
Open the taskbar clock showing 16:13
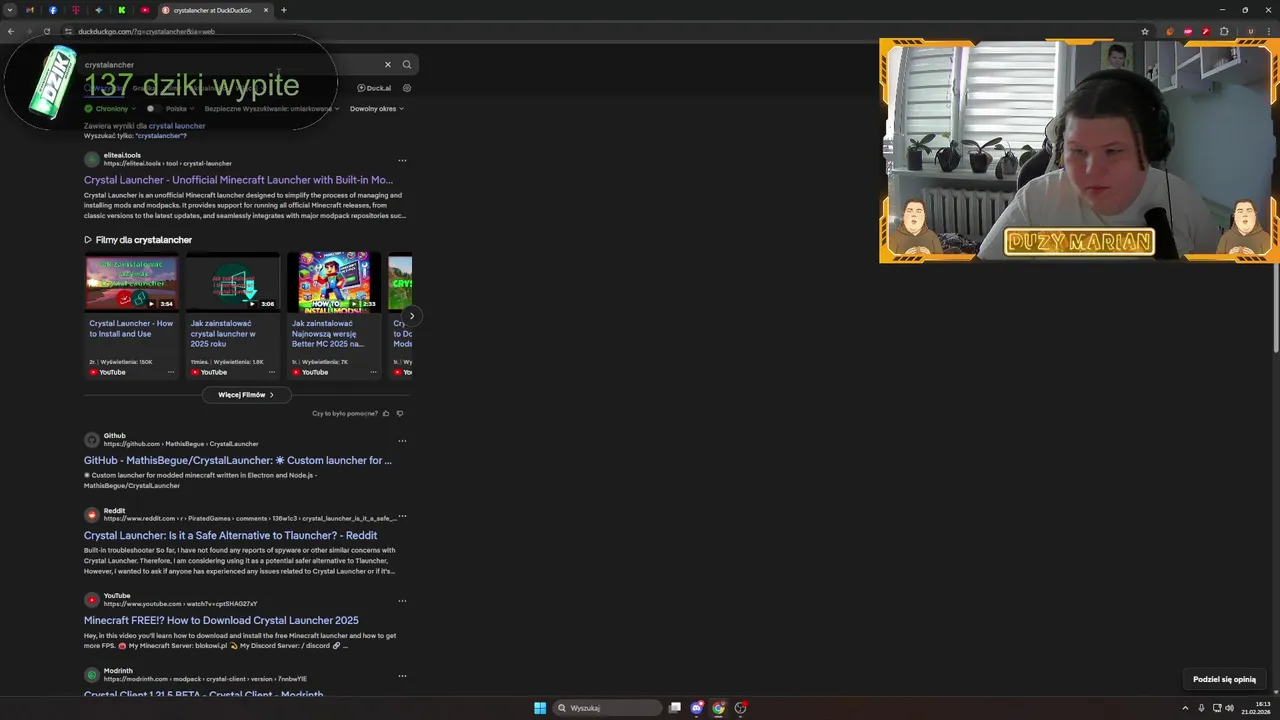[x=1256, y=708]
